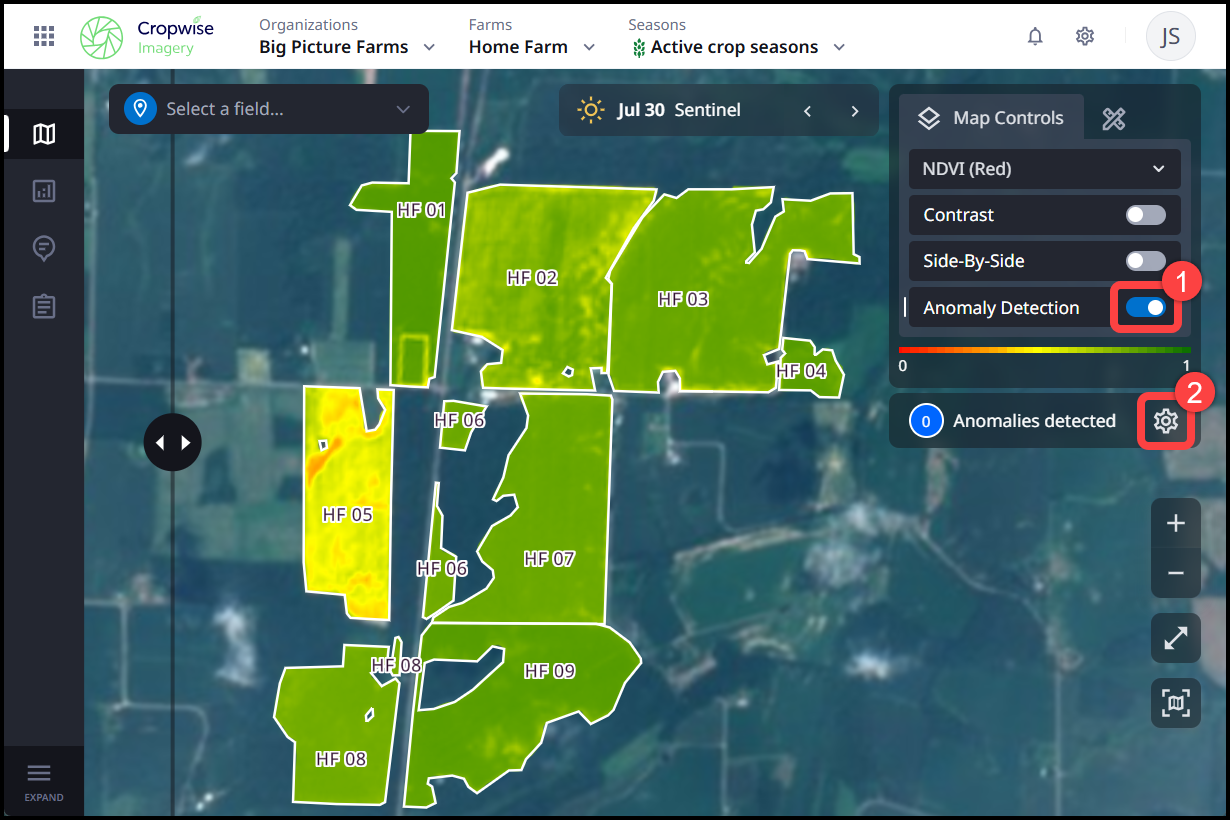Click the zoom in plus button
The image size is (1230, 820).
point(1175,523)
